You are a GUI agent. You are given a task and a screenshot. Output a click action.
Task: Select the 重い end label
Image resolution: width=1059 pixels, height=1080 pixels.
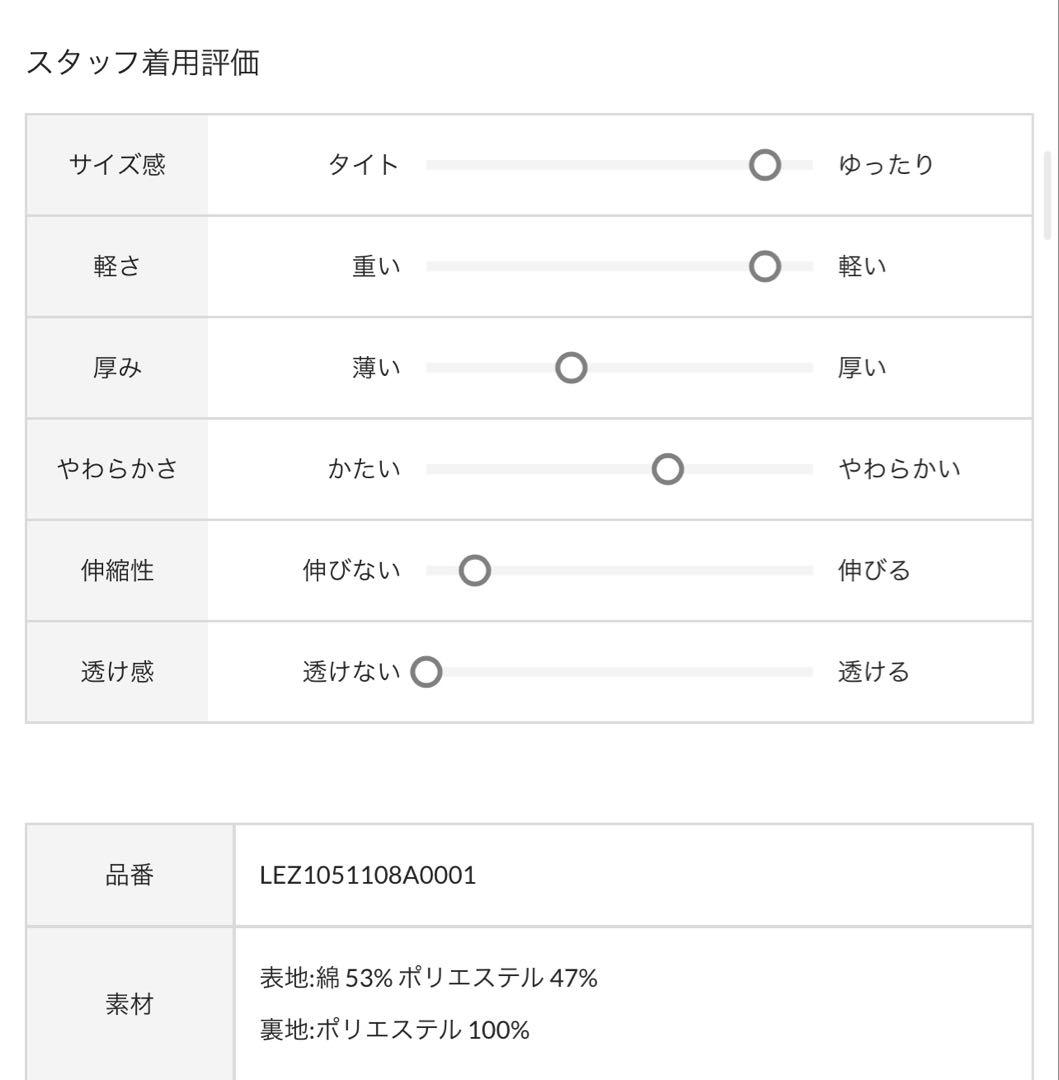[376, 267]
